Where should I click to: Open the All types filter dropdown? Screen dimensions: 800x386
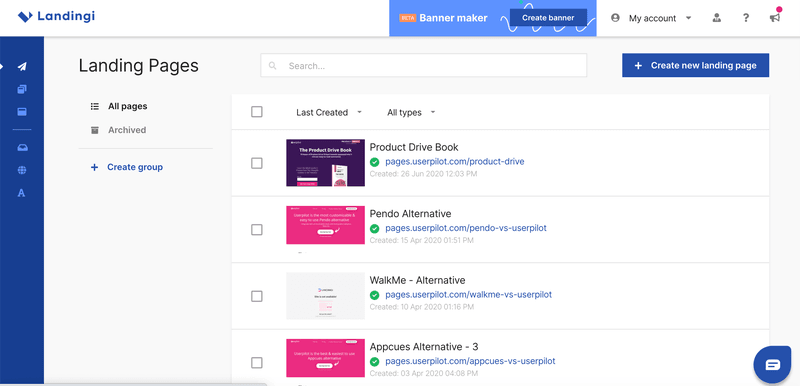click(x=411, y=113)
